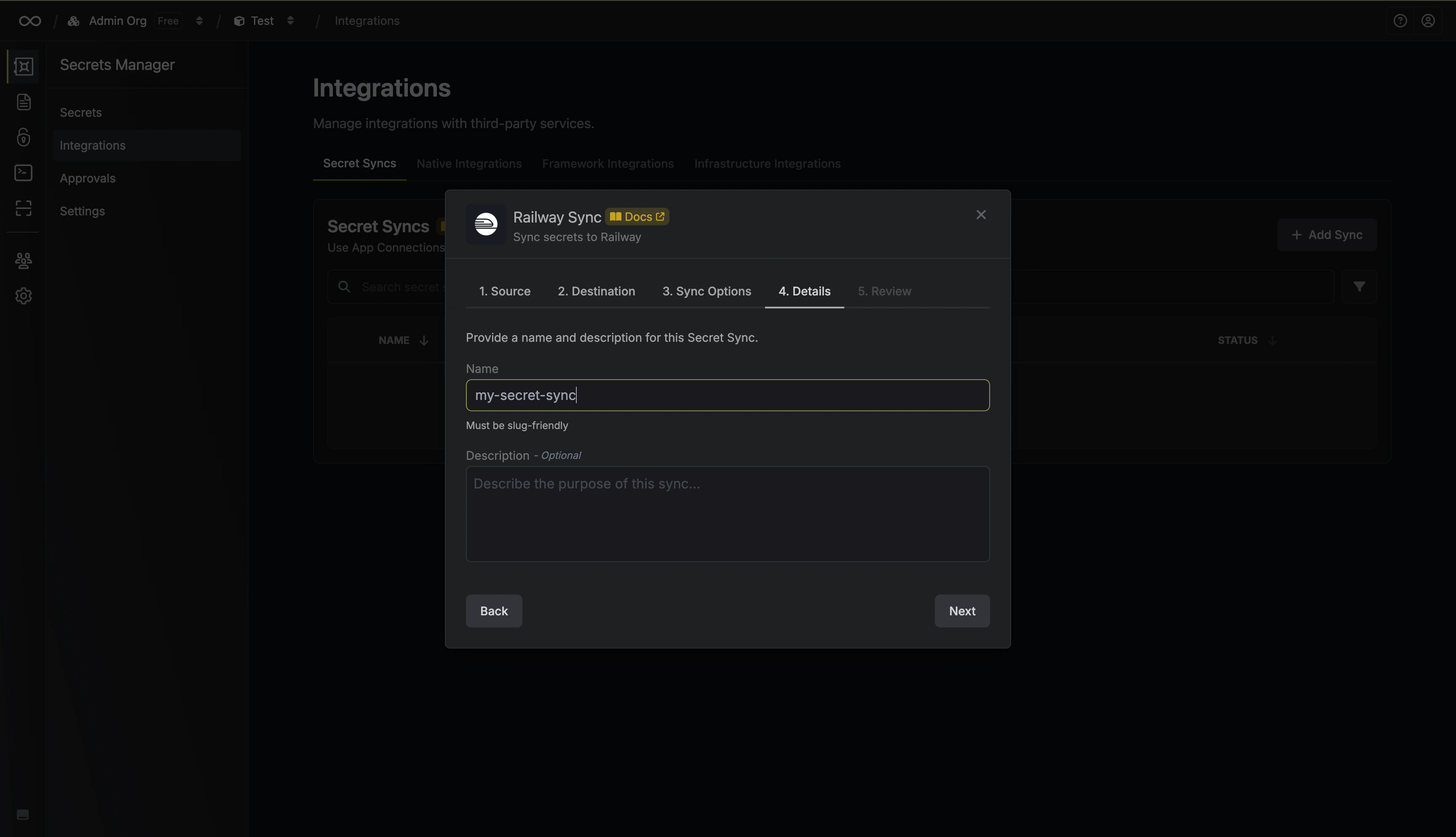1456x837 pixels.
Task: Close the Railway Sync dialog
Action: [981, 215]
